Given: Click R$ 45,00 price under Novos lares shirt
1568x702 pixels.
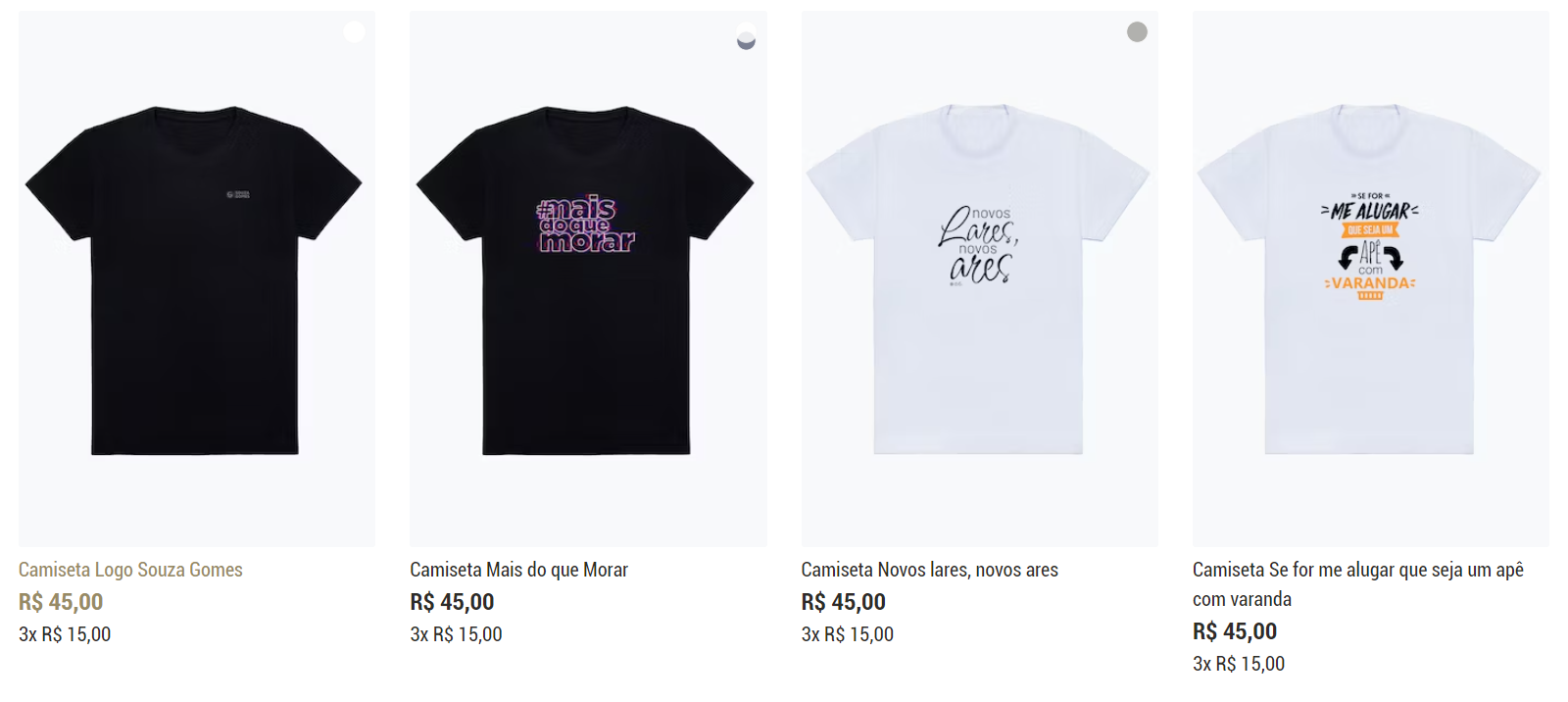Looking at the screenshot, I should 843,602.
